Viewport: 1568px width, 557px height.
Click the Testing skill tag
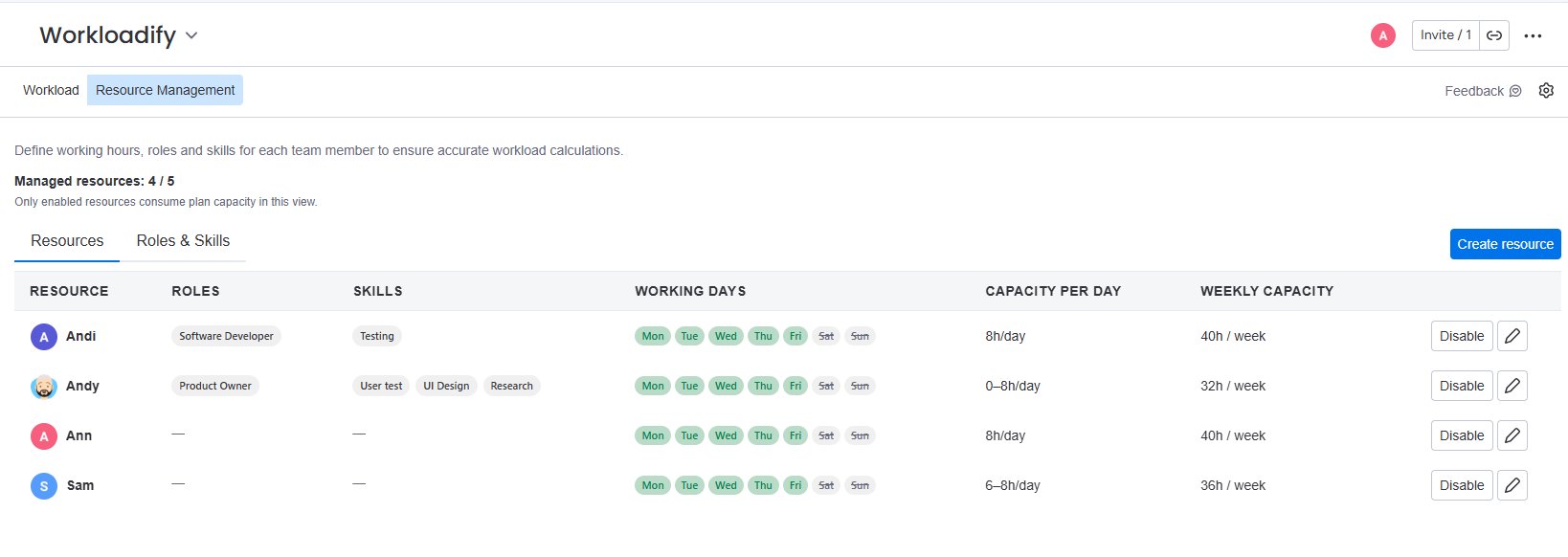377,336
